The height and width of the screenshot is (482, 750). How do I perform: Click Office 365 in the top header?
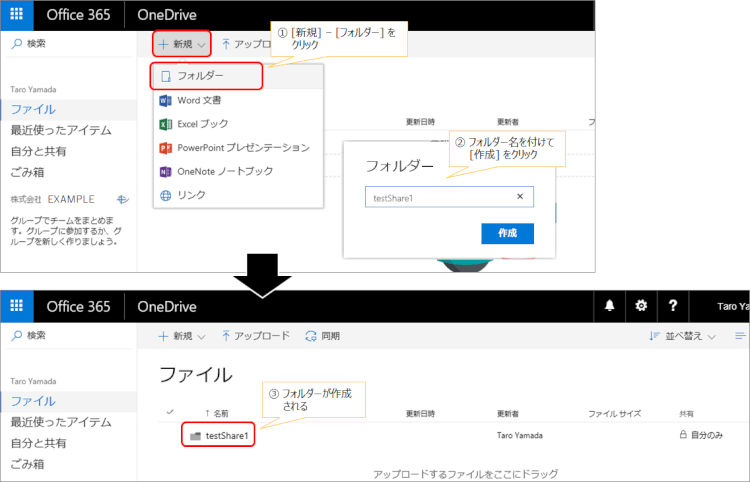[78, 15]
